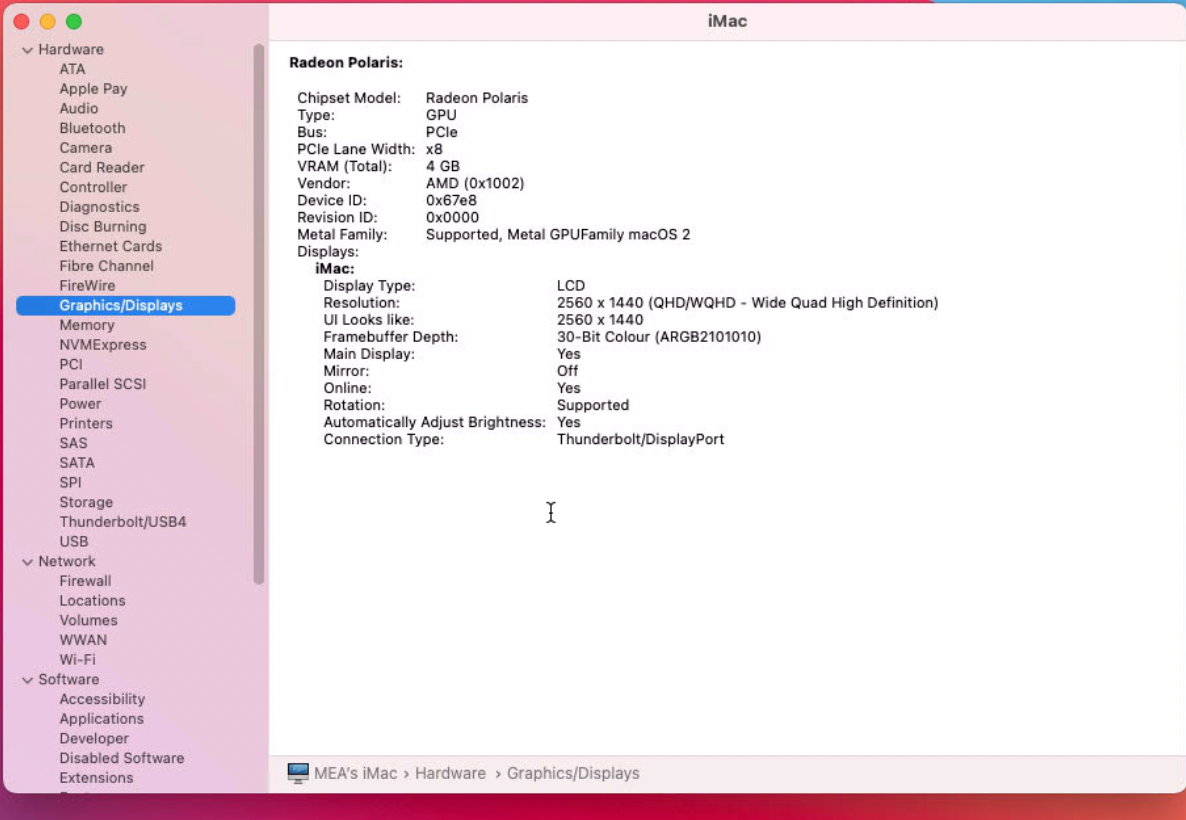Select Apple Pay in the sidebar
The width and height of the screenshot is (1186, 820).
tap(93, 89)
